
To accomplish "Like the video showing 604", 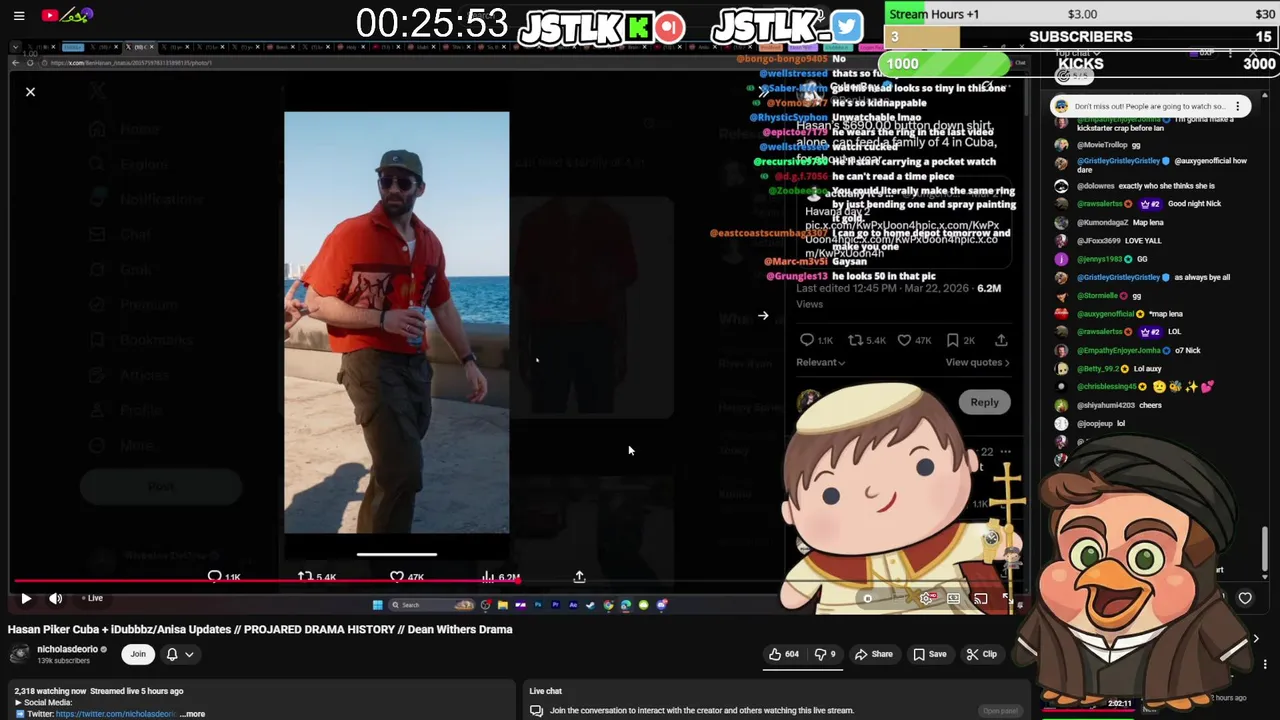I will tap(783, 654).
